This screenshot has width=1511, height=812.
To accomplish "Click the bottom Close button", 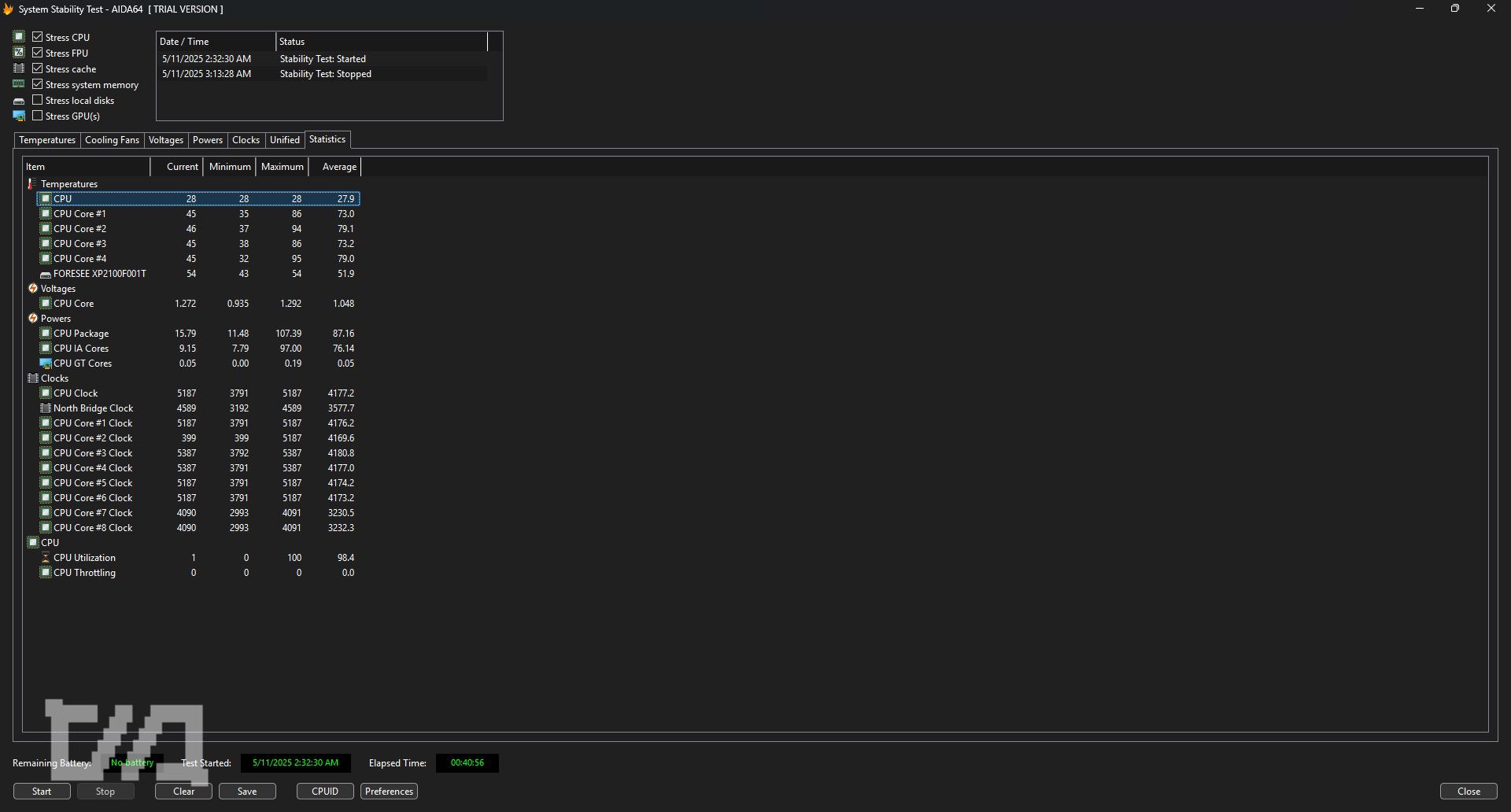I will point(1469,792).
